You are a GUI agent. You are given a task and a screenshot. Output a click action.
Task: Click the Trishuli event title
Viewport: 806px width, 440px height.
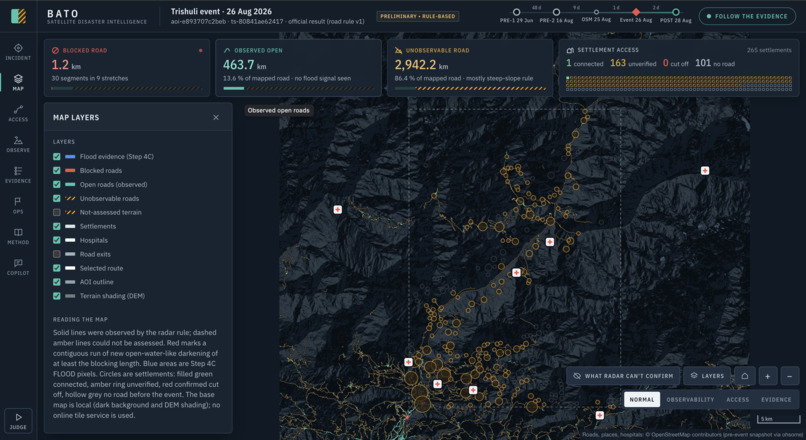[x=222, y=11]
